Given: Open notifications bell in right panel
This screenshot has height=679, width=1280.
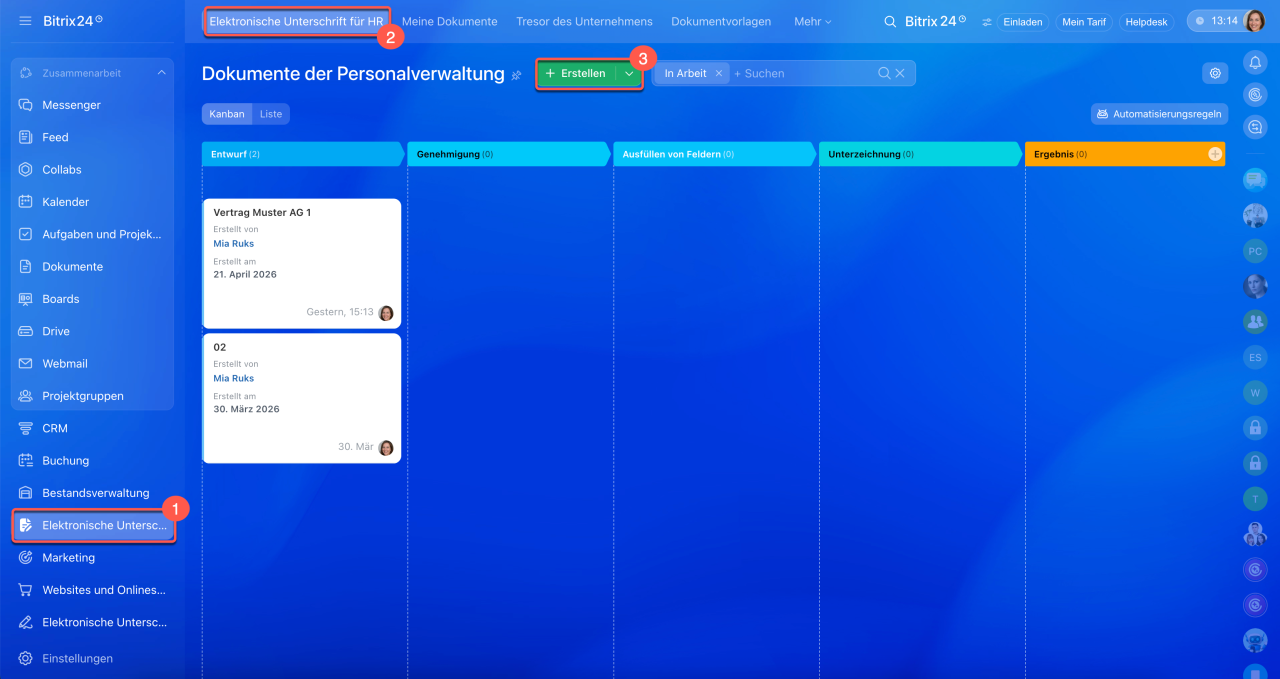Looking at the screenshot, I should pyautogui.click(x=1255, y=62).
